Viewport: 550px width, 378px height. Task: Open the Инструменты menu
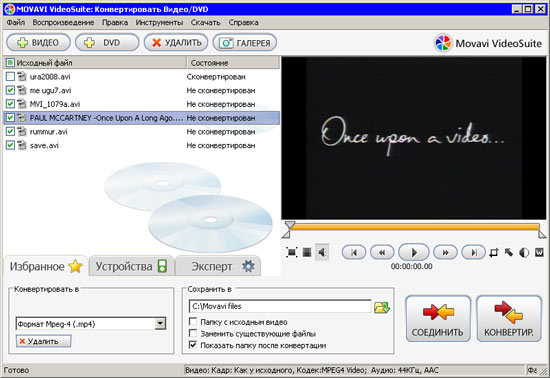pyautogui.click(x=159, y=22)
